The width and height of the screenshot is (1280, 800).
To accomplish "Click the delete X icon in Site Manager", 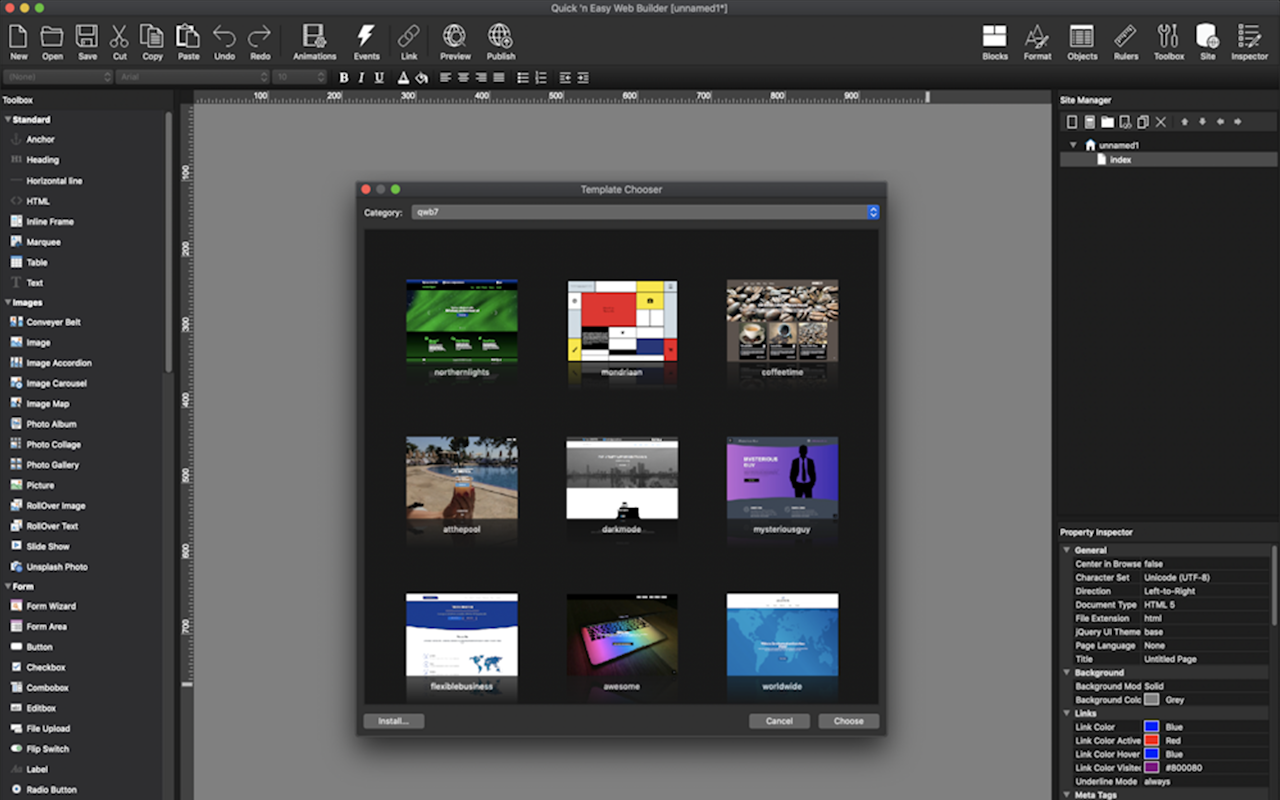I will click(x=1161, y=122).
